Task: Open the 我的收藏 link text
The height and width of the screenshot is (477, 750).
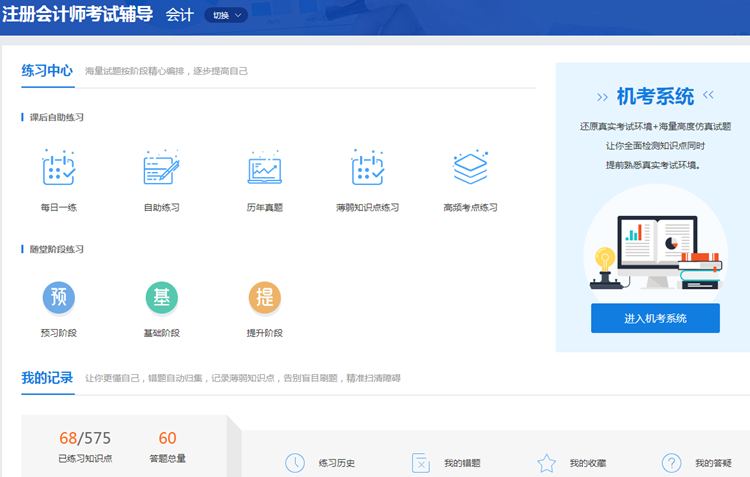Action: coord(587,463)
